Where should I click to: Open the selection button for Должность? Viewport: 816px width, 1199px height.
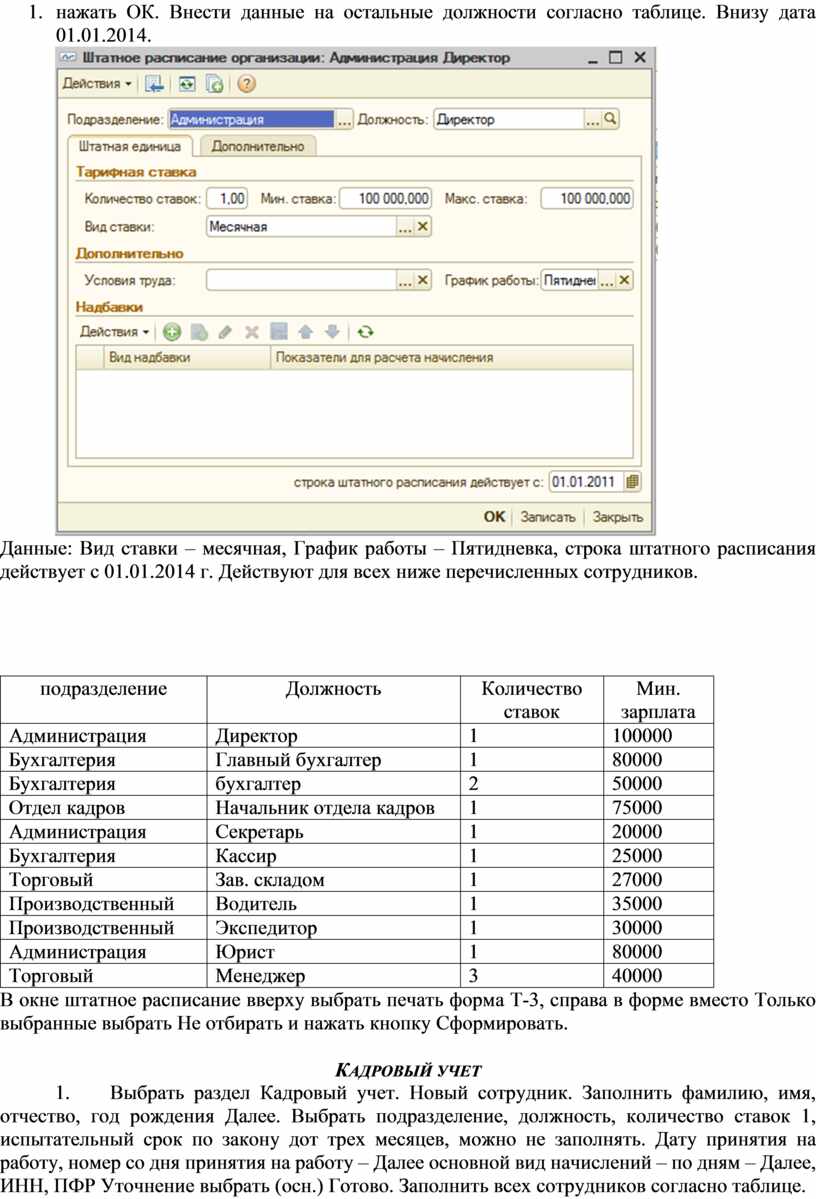click(593, 119)
